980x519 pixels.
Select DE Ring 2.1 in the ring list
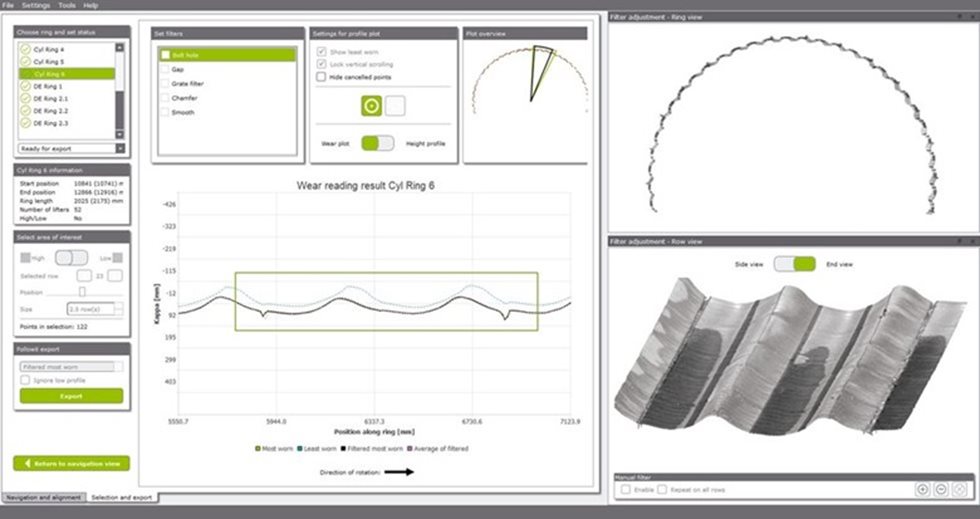[50, 99]
